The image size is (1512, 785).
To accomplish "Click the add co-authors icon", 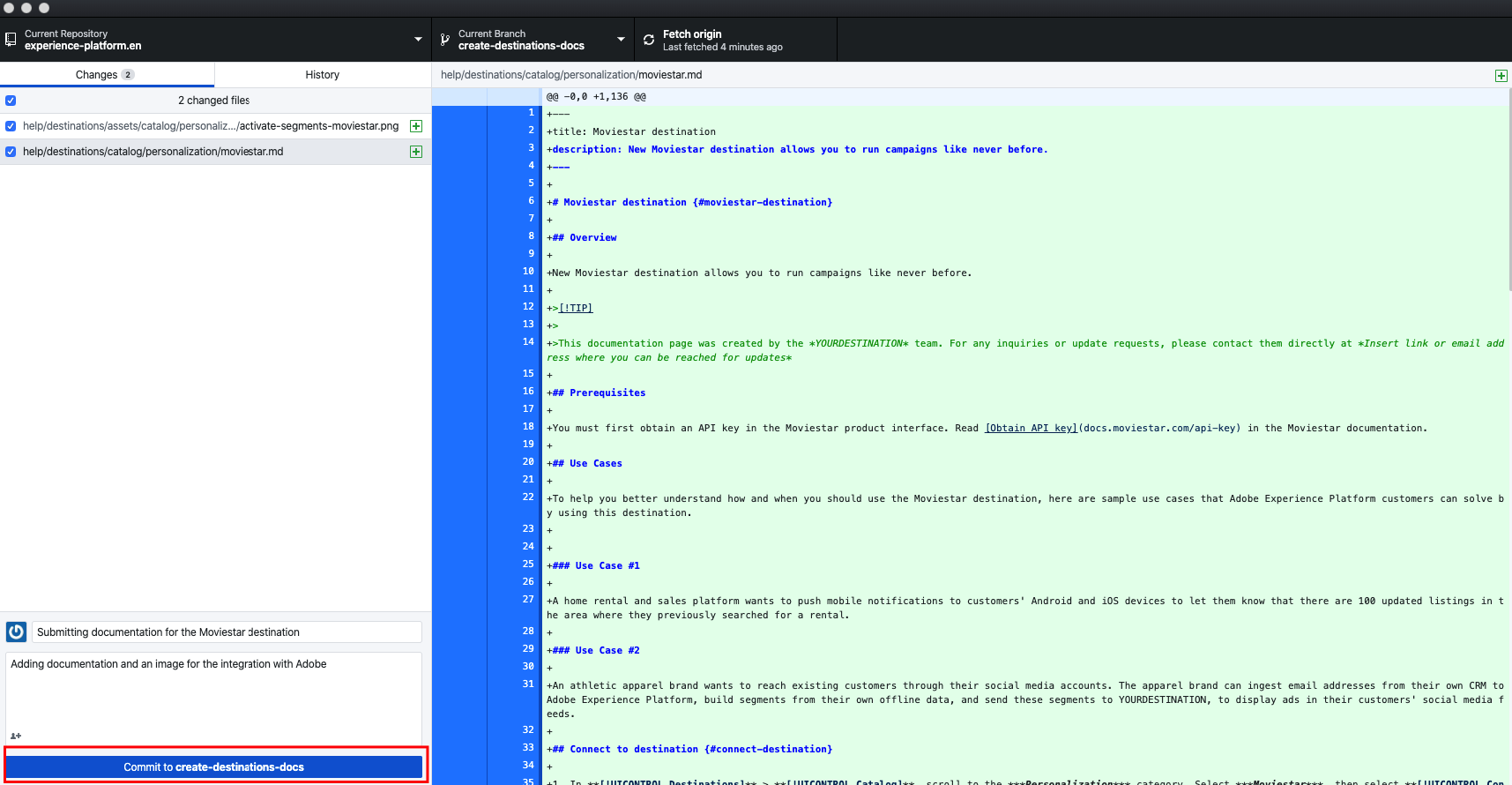I will pyautogui.click(x=16, y=736).
